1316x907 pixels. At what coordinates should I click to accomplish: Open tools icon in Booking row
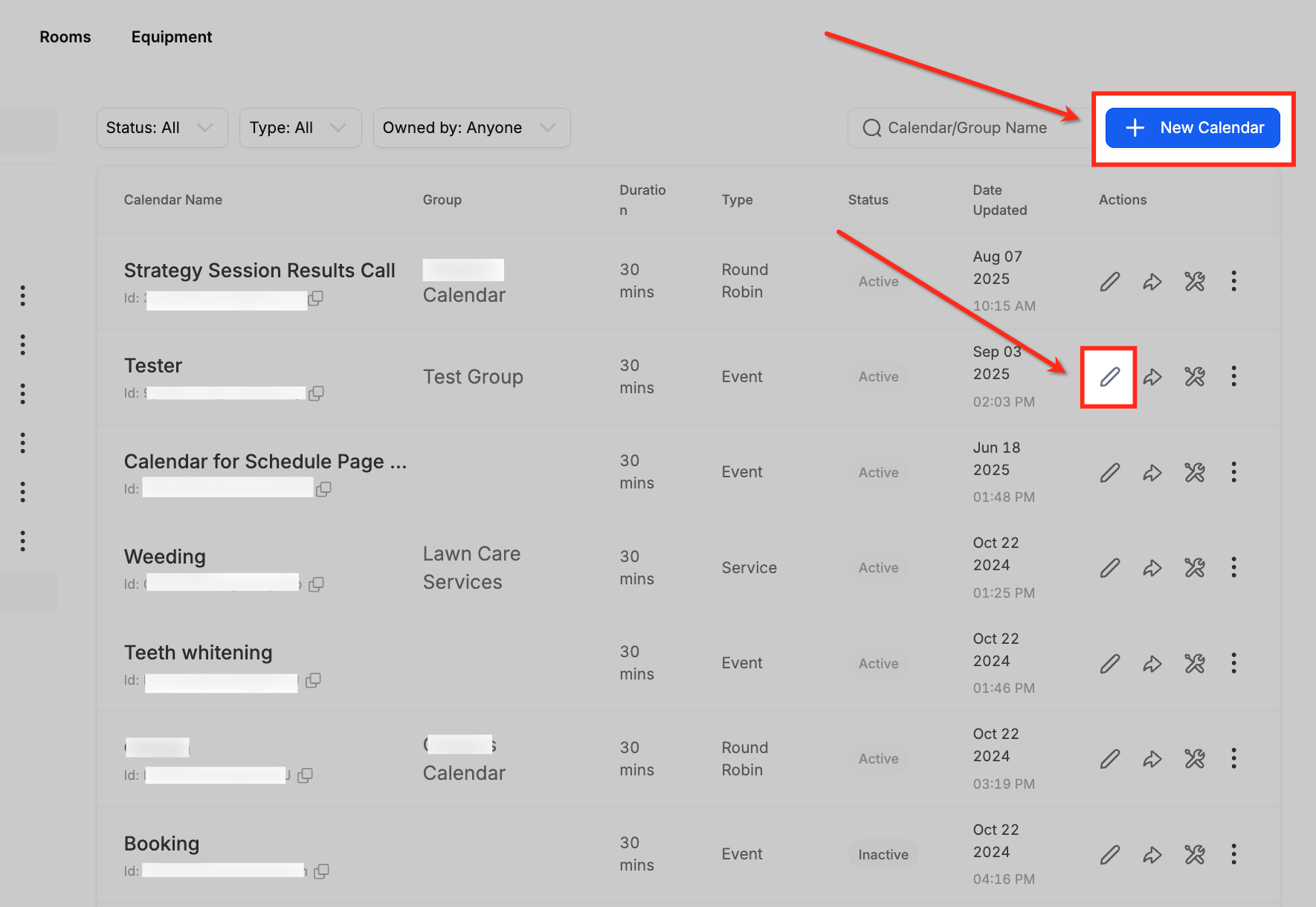coord(1195,855)
